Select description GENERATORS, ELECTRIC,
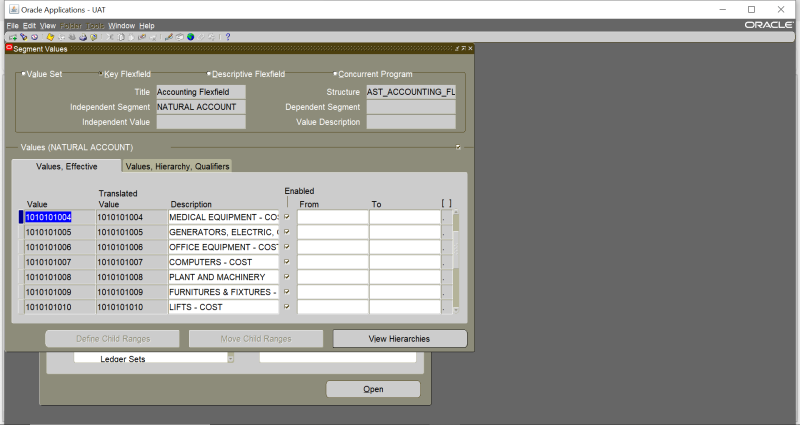 pyautogui.click(x=223, y=232)
